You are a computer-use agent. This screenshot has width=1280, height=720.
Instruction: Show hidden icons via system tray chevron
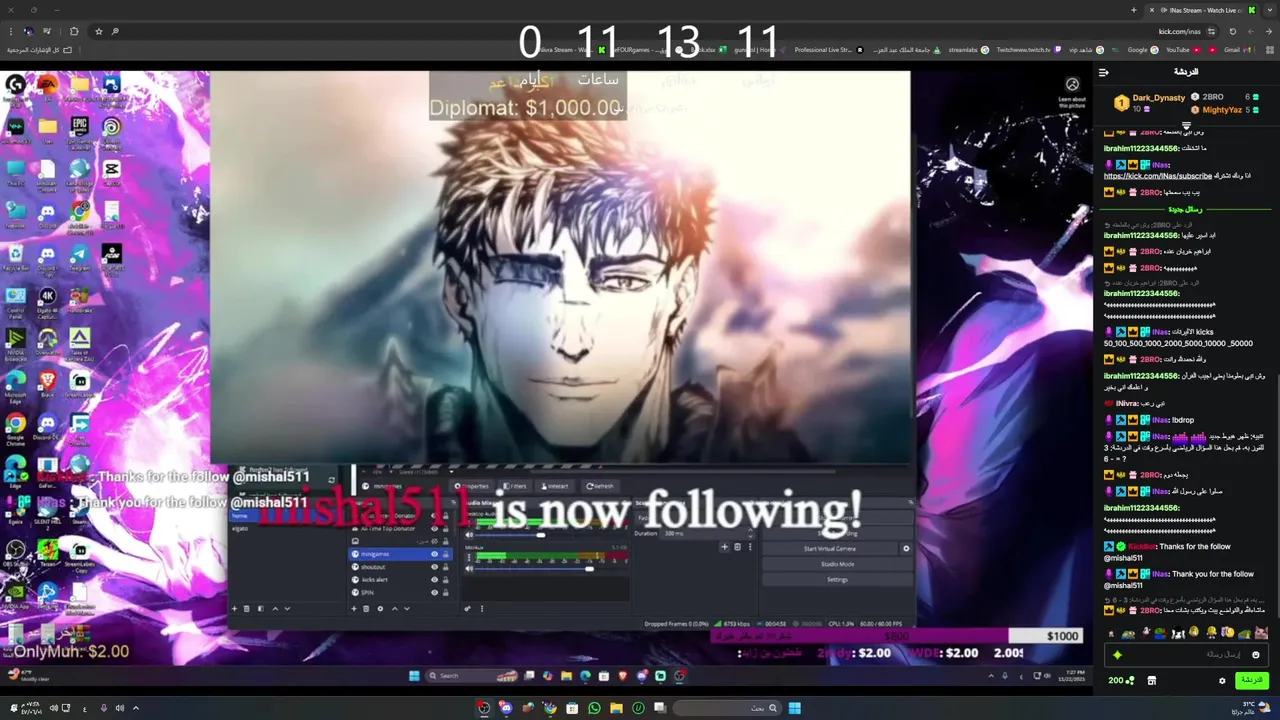tap(136, 708)
